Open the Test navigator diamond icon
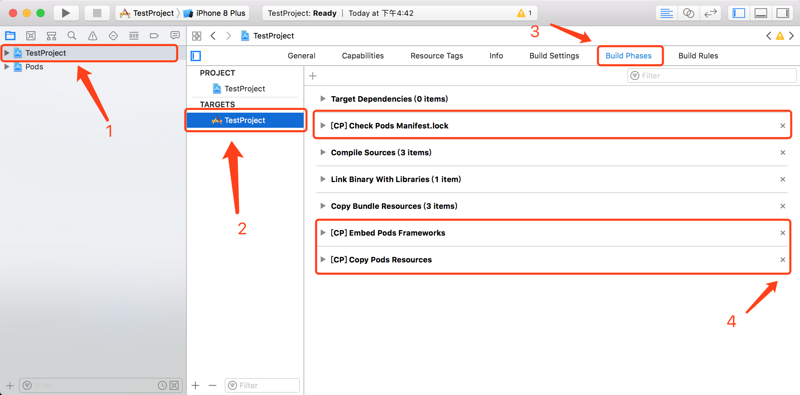This screenshot has height=395, width=800. click(x=113, y=36)
